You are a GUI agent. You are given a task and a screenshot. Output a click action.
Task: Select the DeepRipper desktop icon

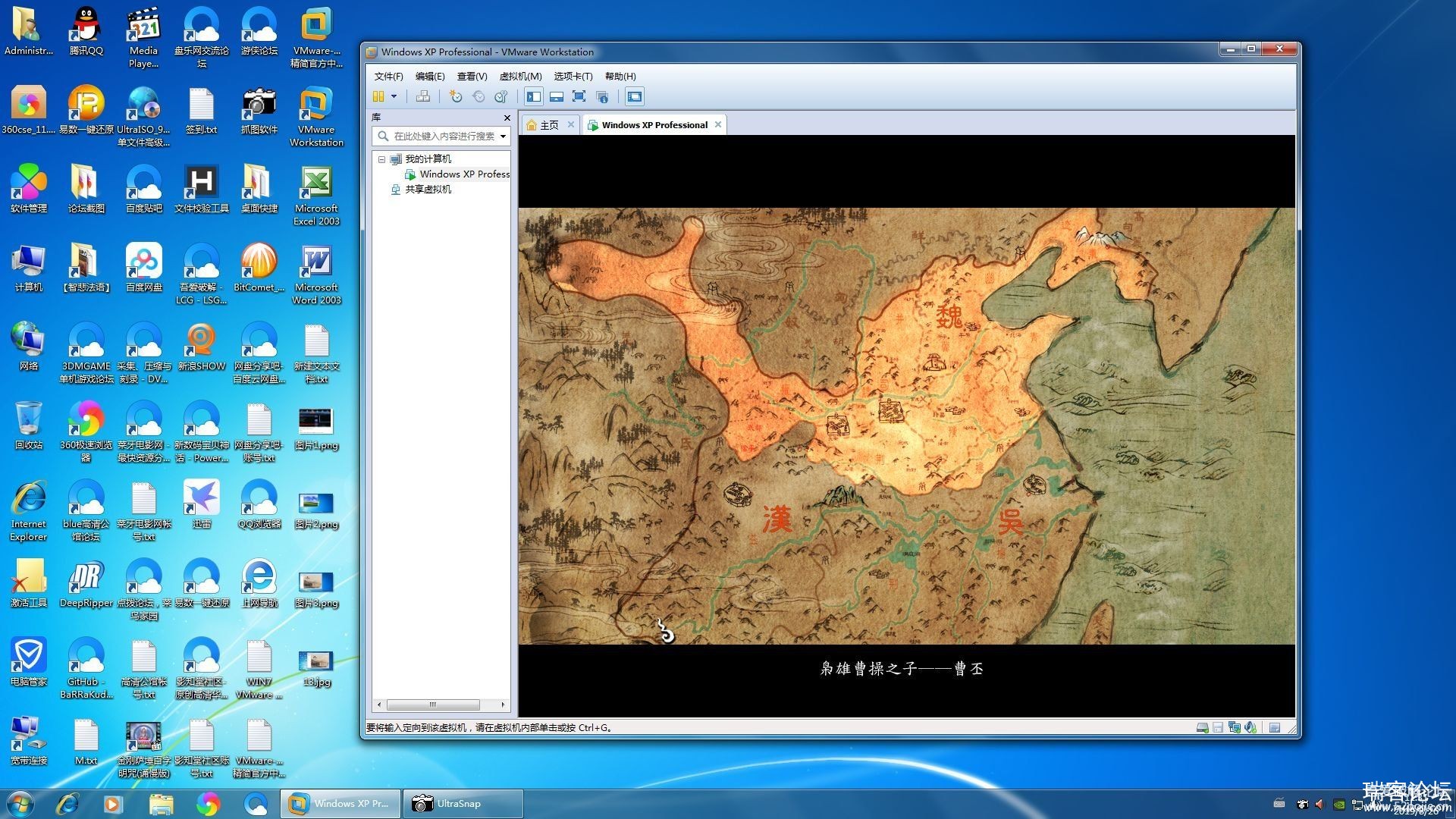(x=86, y=583)
